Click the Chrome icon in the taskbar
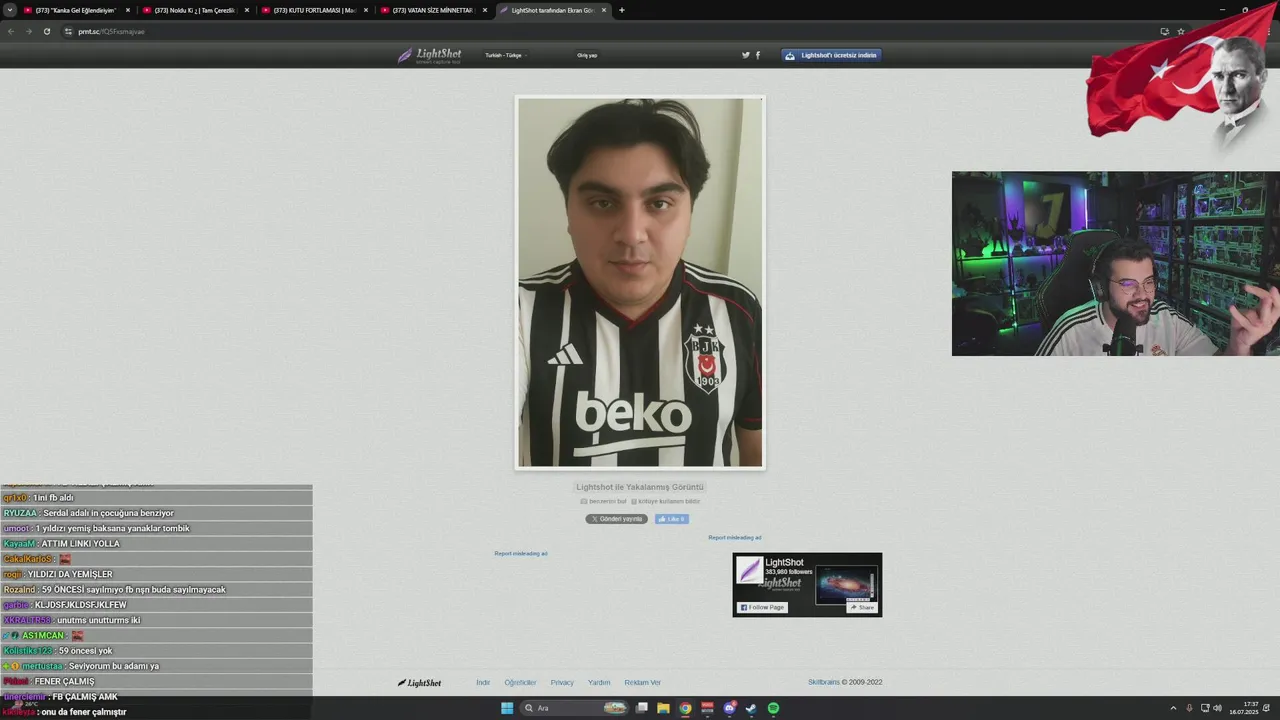 point(685,708)
